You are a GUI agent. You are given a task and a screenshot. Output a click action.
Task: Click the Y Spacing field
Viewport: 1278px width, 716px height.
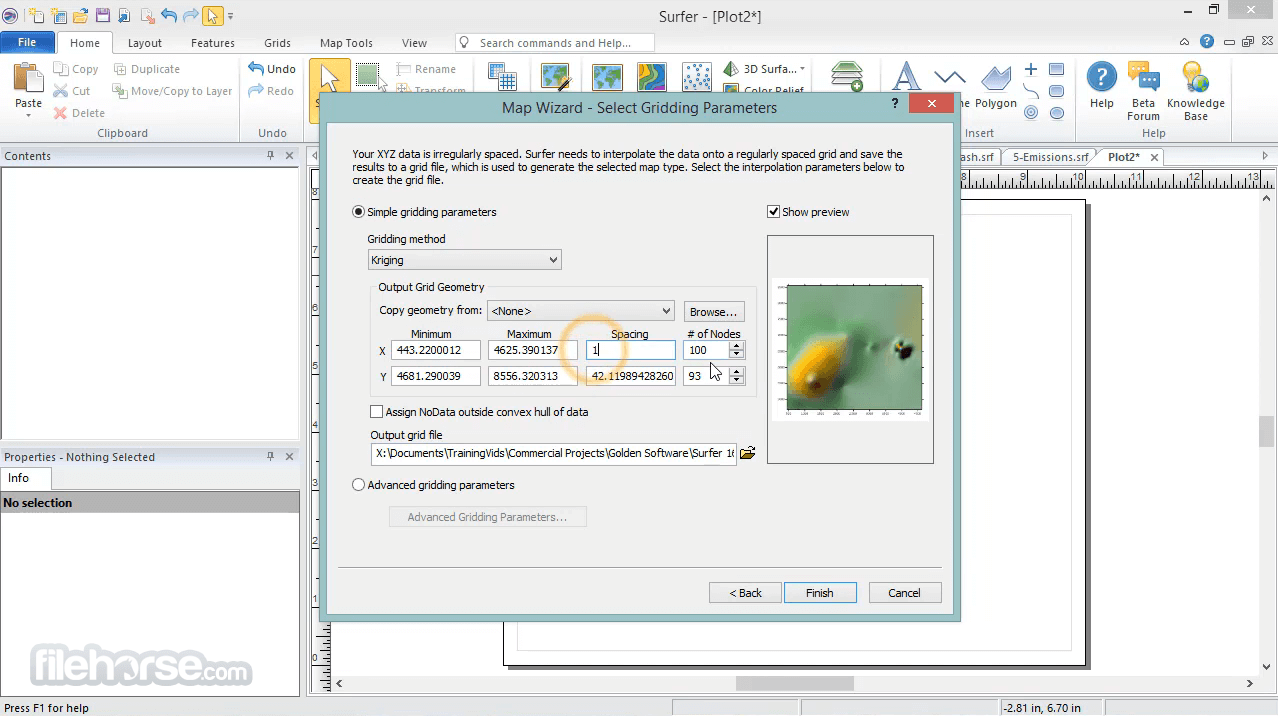(x=631, y=376)
